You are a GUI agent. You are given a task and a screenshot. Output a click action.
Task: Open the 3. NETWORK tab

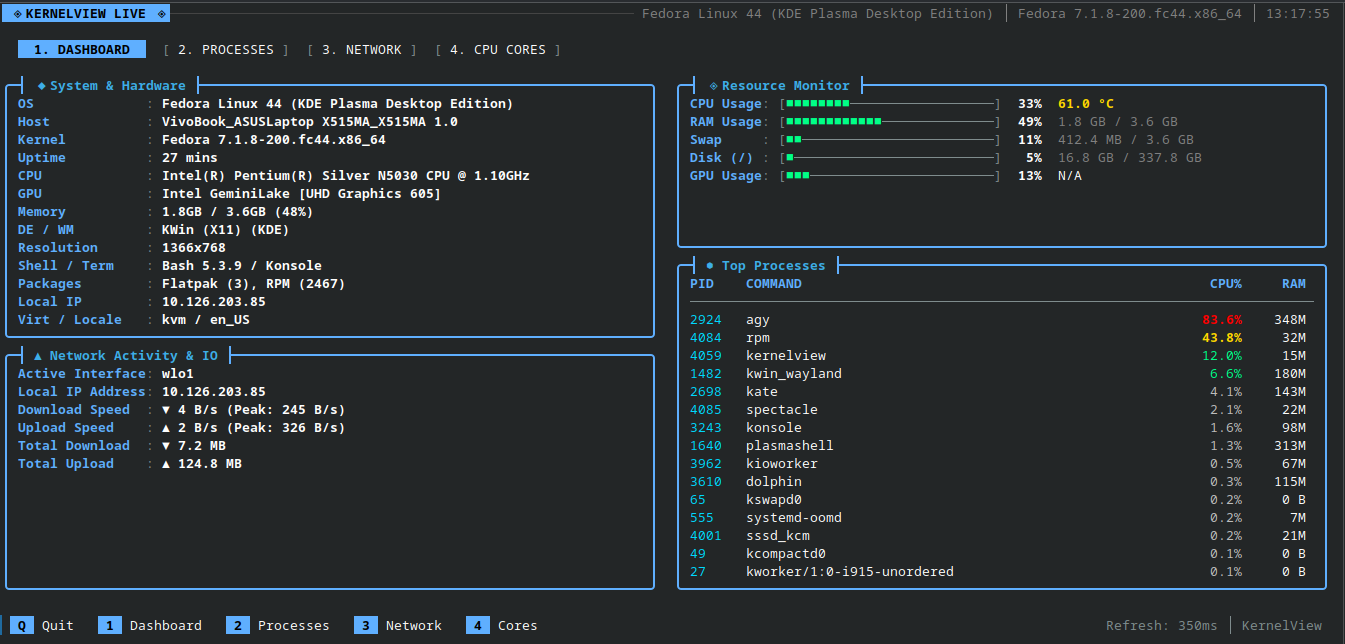click(x=362, y=49)
